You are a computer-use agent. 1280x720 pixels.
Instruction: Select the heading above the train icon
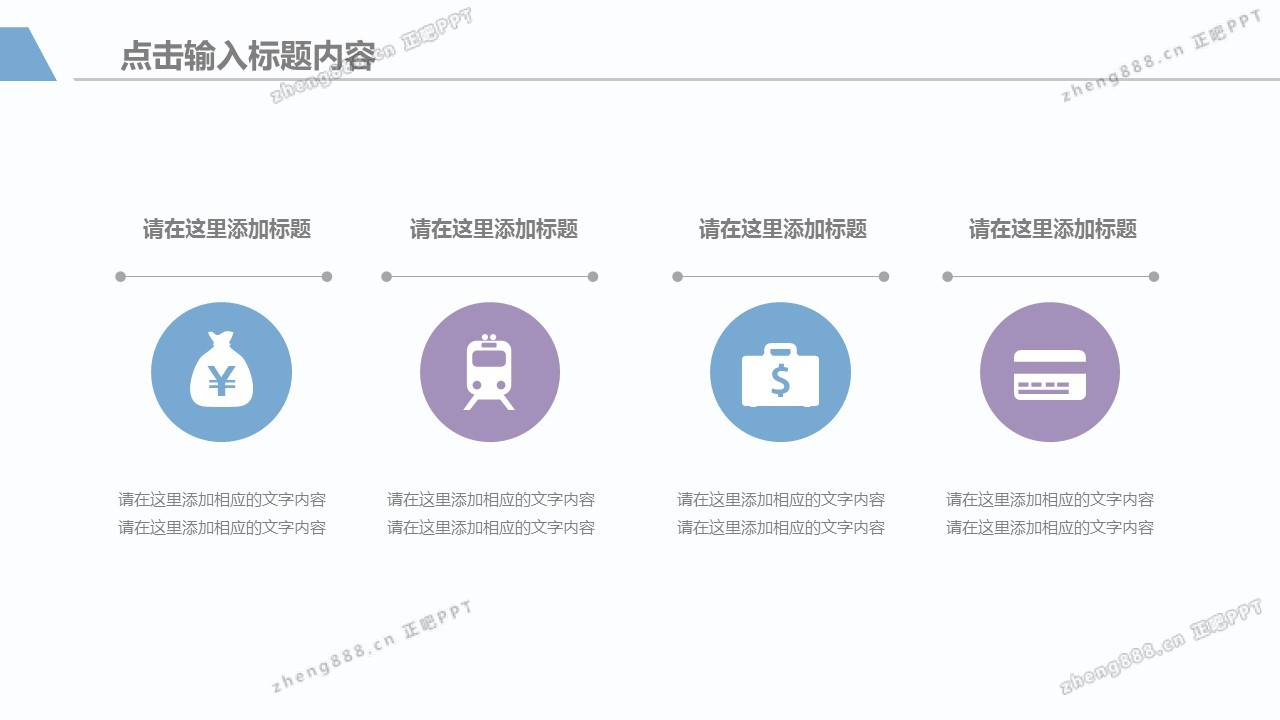pyautogui.click(x=494, y=229)
